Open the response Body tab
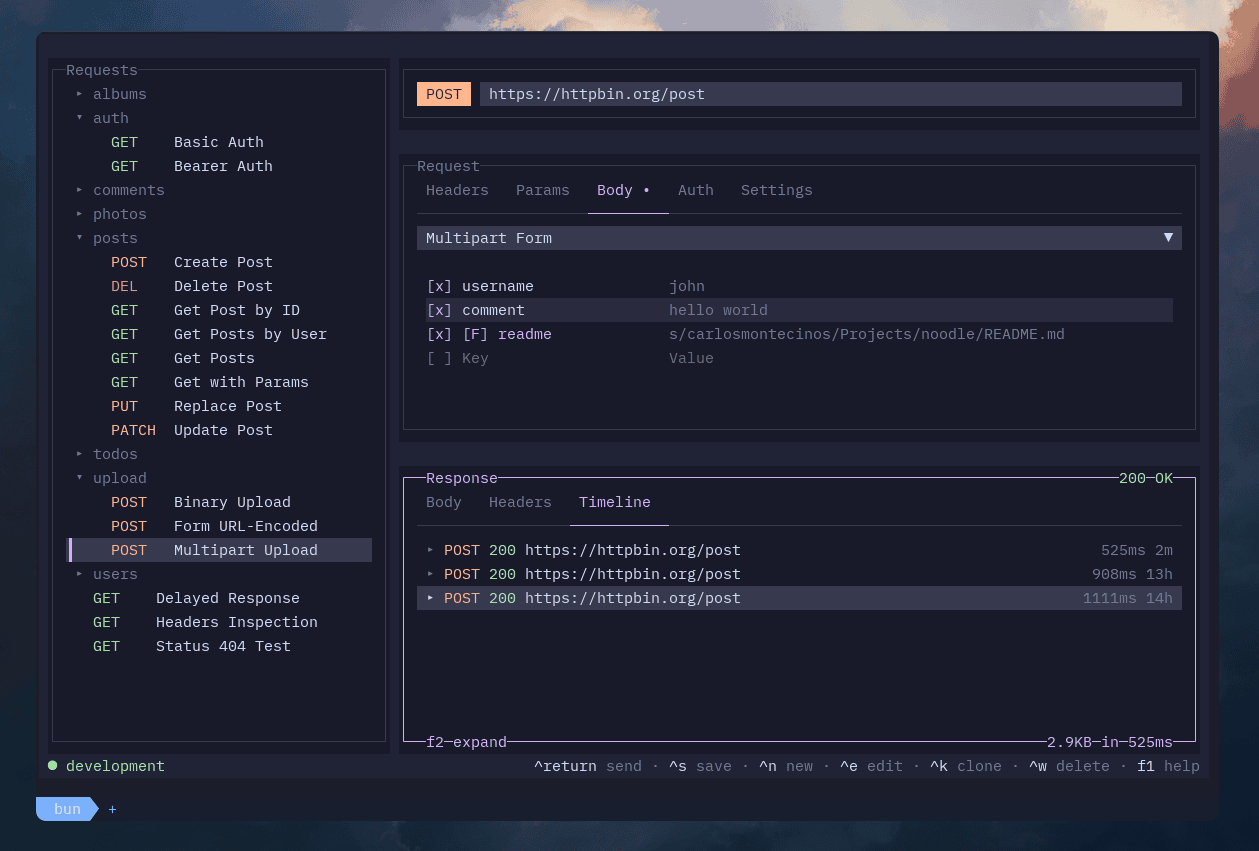The width and height of the screenshot is (1259, 851). point(444,502)
